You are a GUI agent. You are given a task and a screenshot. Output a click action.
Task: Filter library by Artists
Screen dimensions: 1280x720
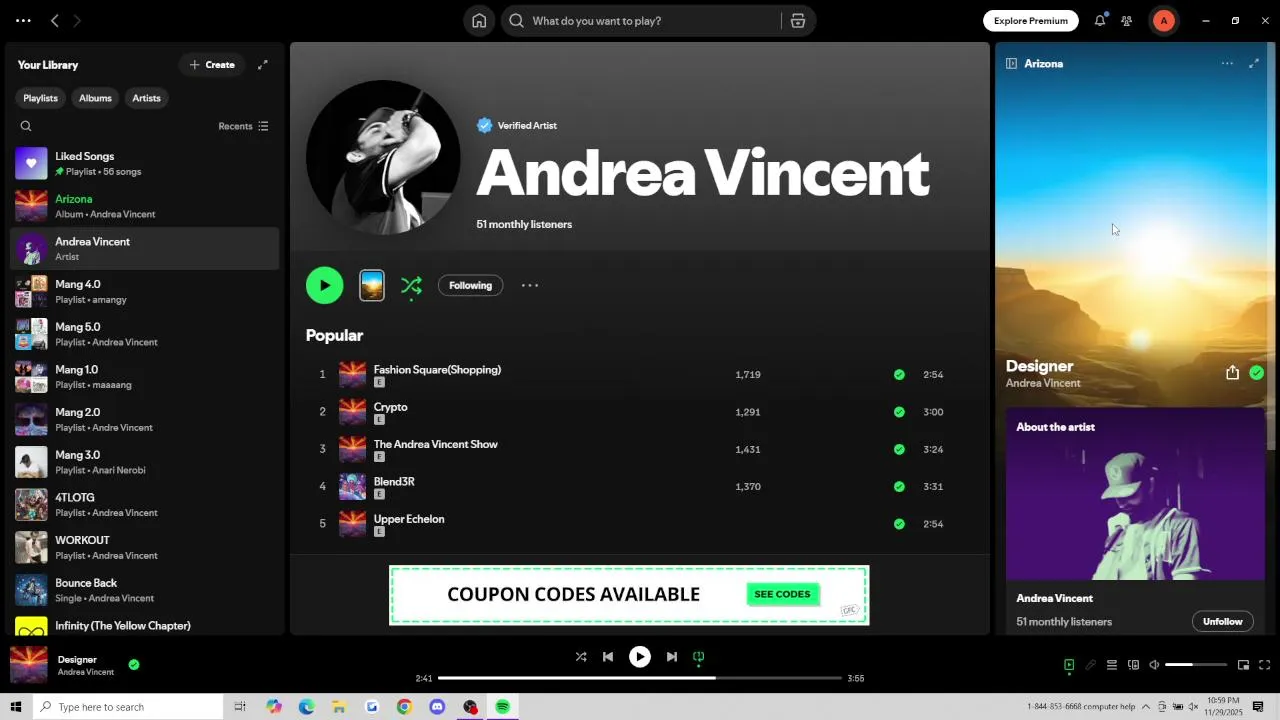click(146, 98)
